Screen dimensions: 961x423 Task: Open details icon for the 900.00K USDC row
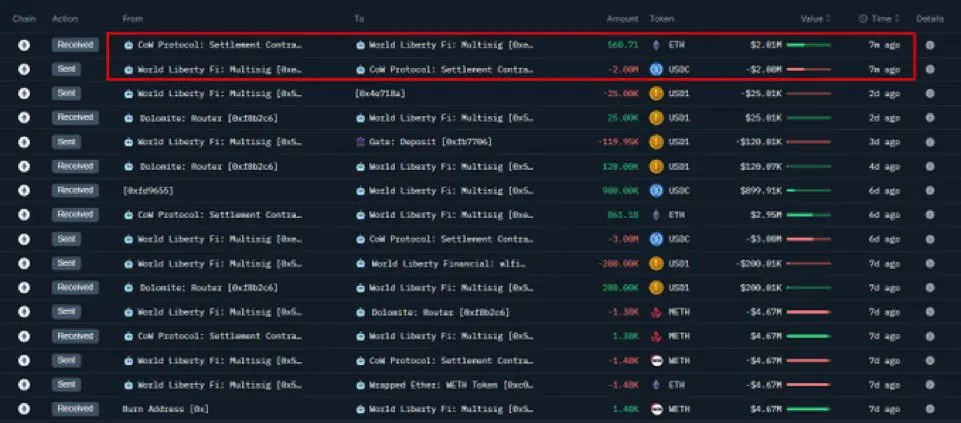930,191
